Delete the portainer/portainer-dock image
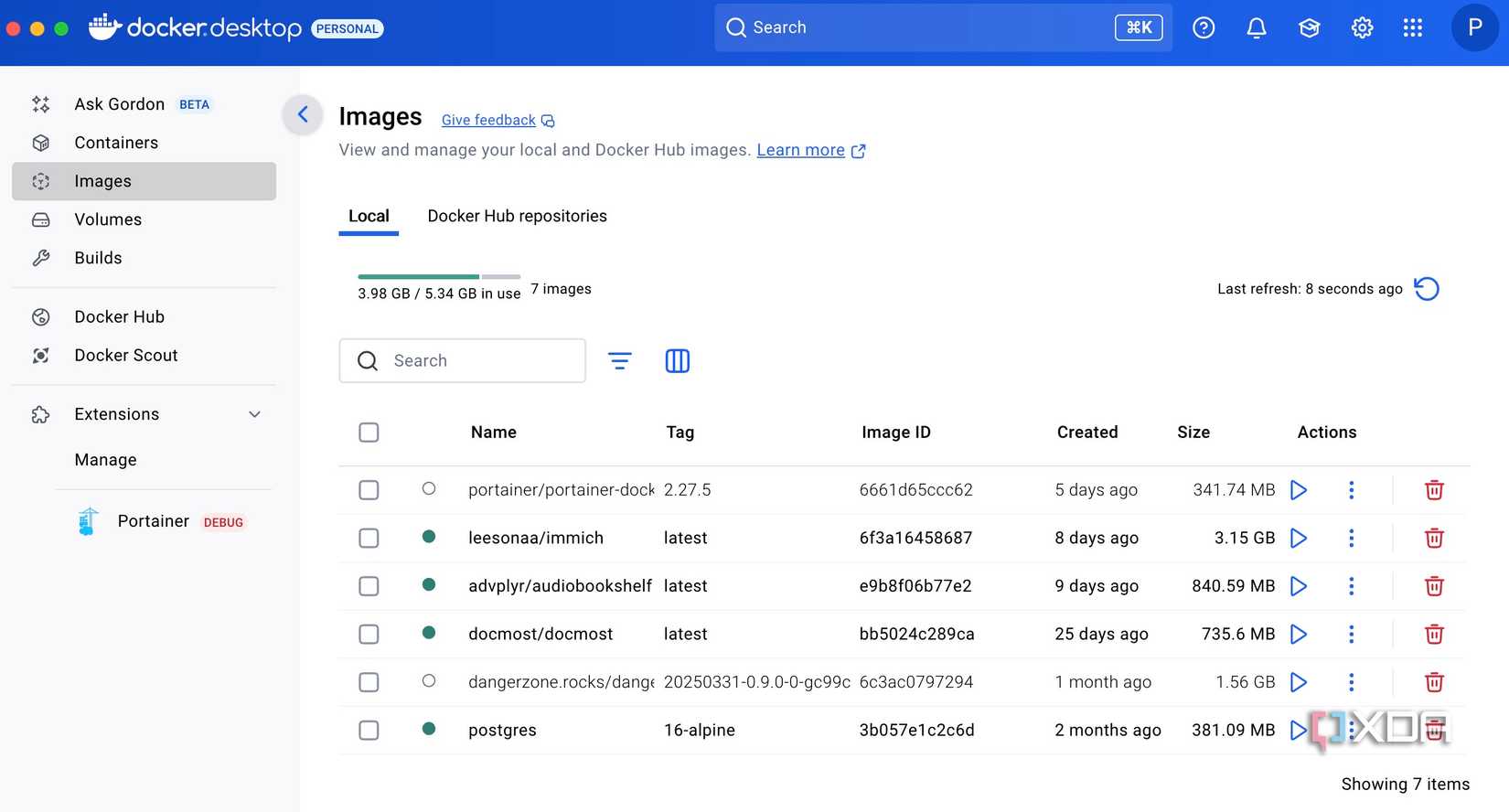1509x812 pixels. 1434,490
